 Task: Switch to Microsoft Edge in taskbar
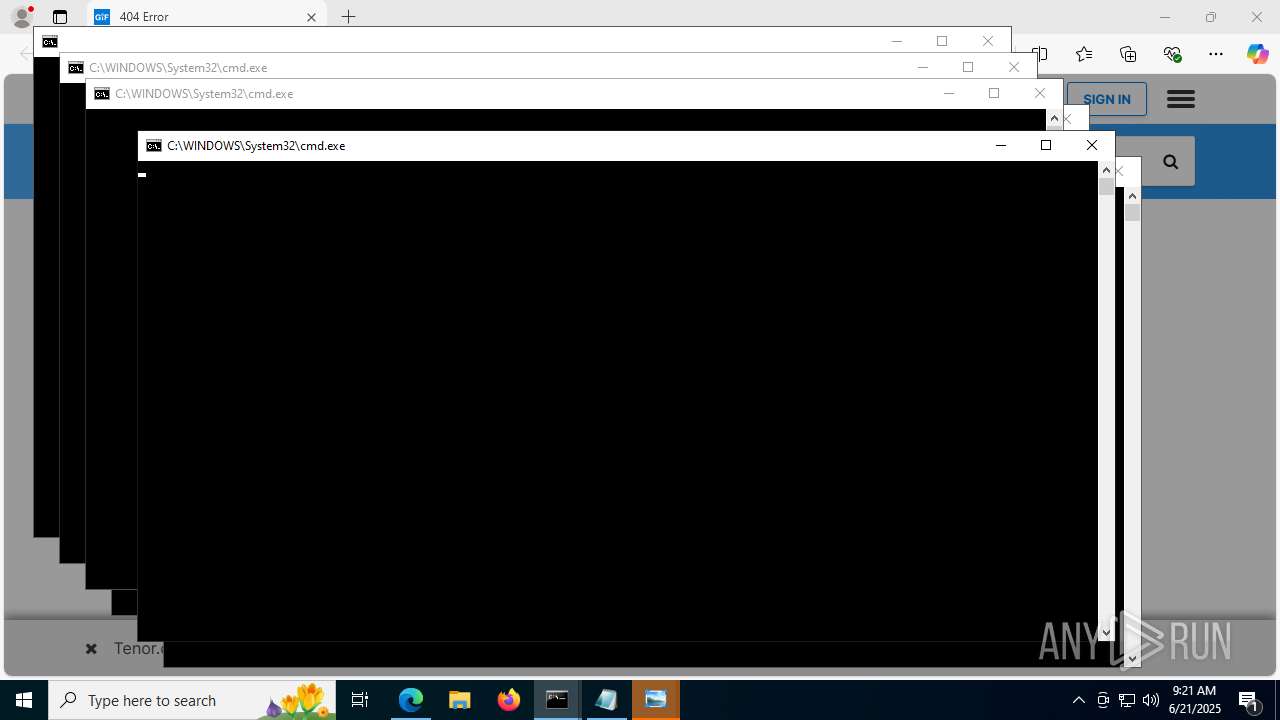point(411,700)
